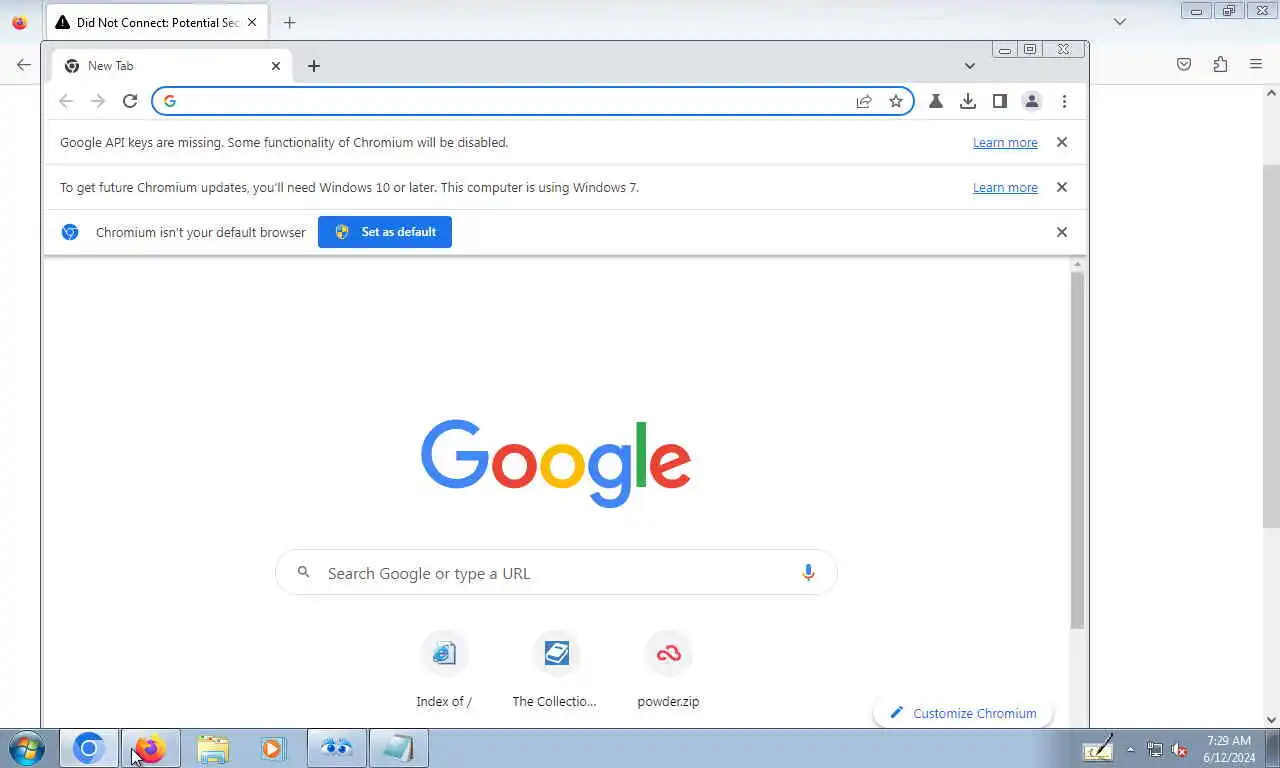
Task: Open the pen-and-paper tray icon
Action: pyautogui.click(x=1098, y=748)
